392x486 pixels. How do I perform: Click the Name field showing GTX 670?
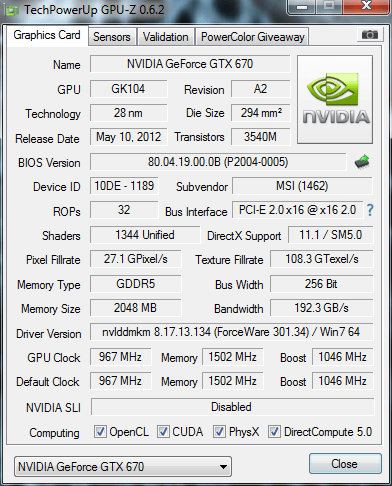pos(190,64)
